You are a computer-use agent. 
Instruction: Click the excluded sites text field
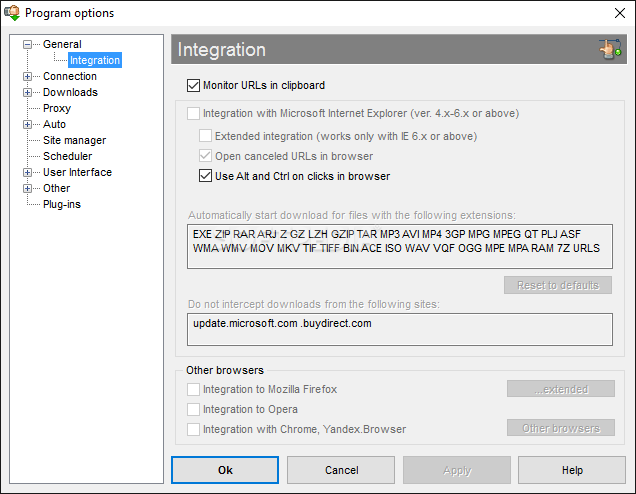click(400, 329)
